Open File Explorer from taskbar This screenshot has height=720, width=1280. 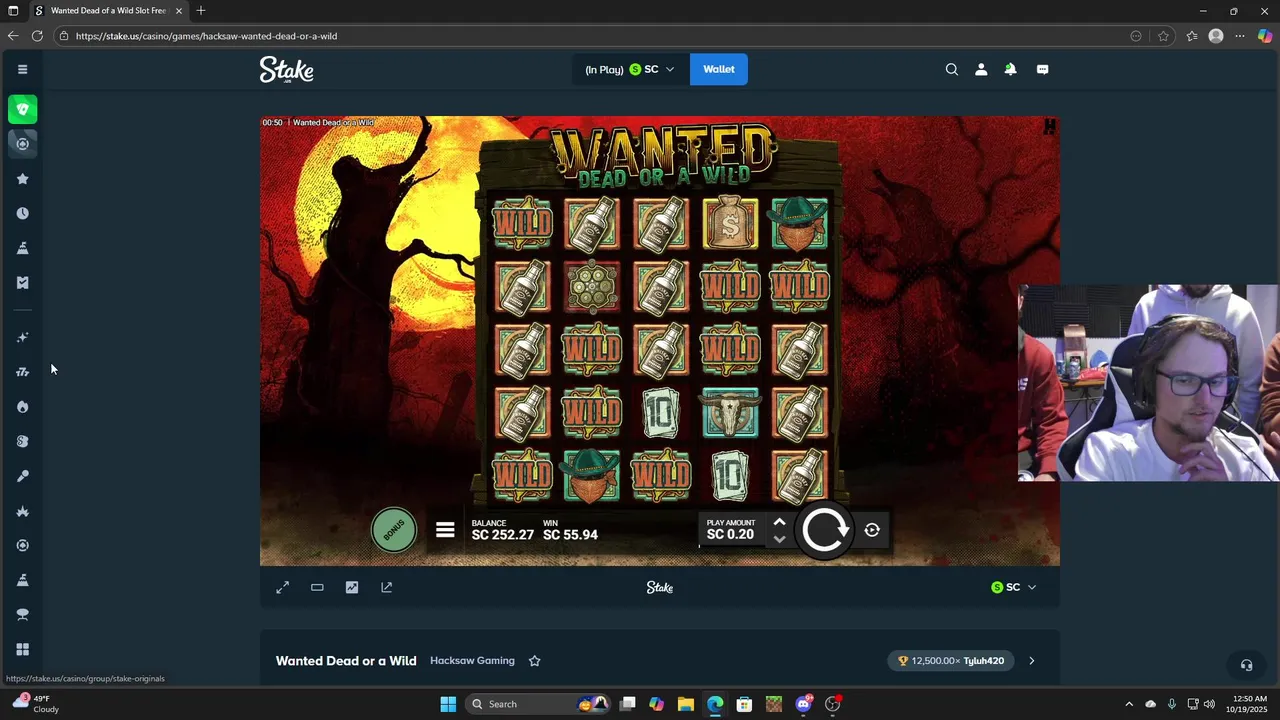[686, 704]
